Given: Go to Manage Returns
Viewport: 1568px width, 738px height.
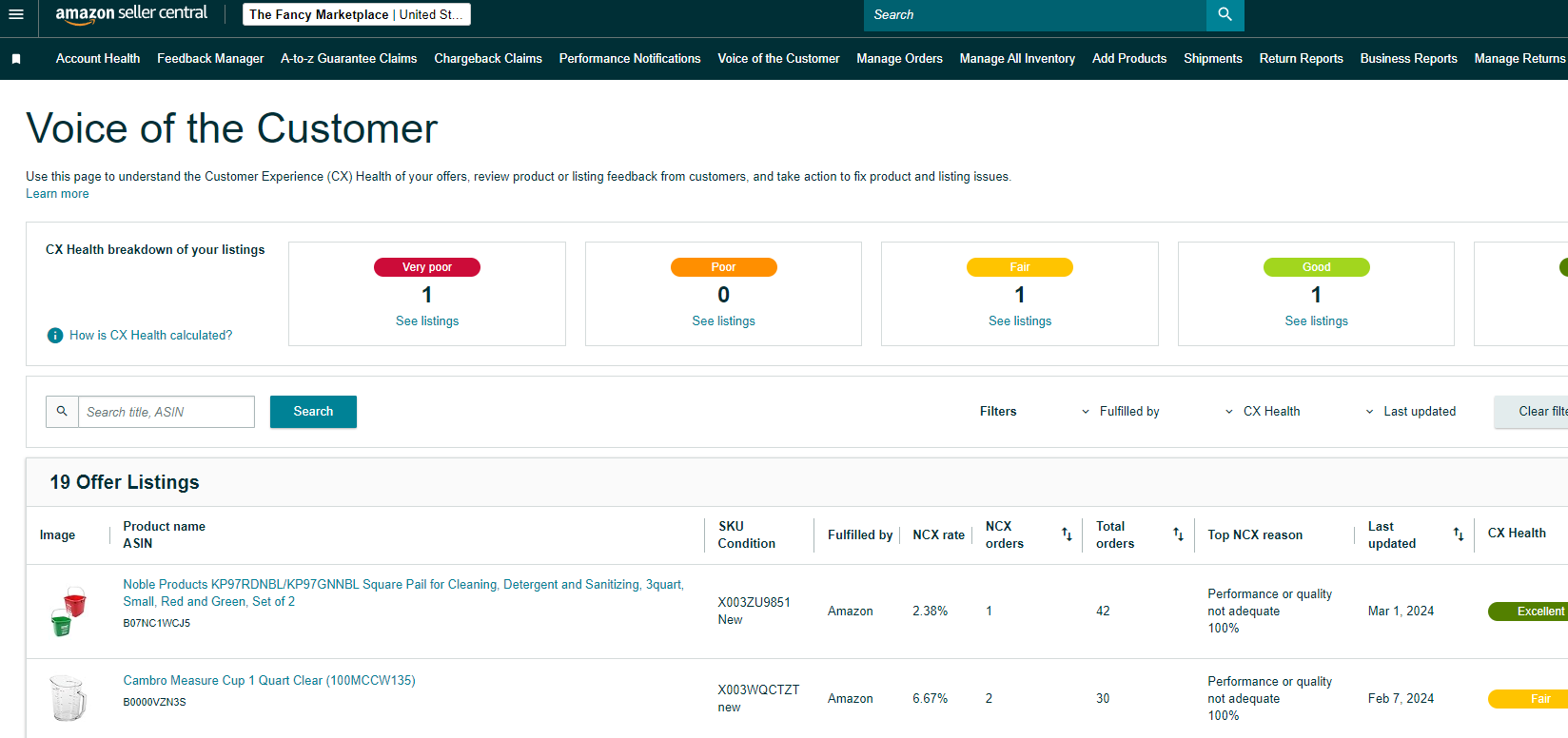Looking at the screenshot, I should pos(1519,59).
